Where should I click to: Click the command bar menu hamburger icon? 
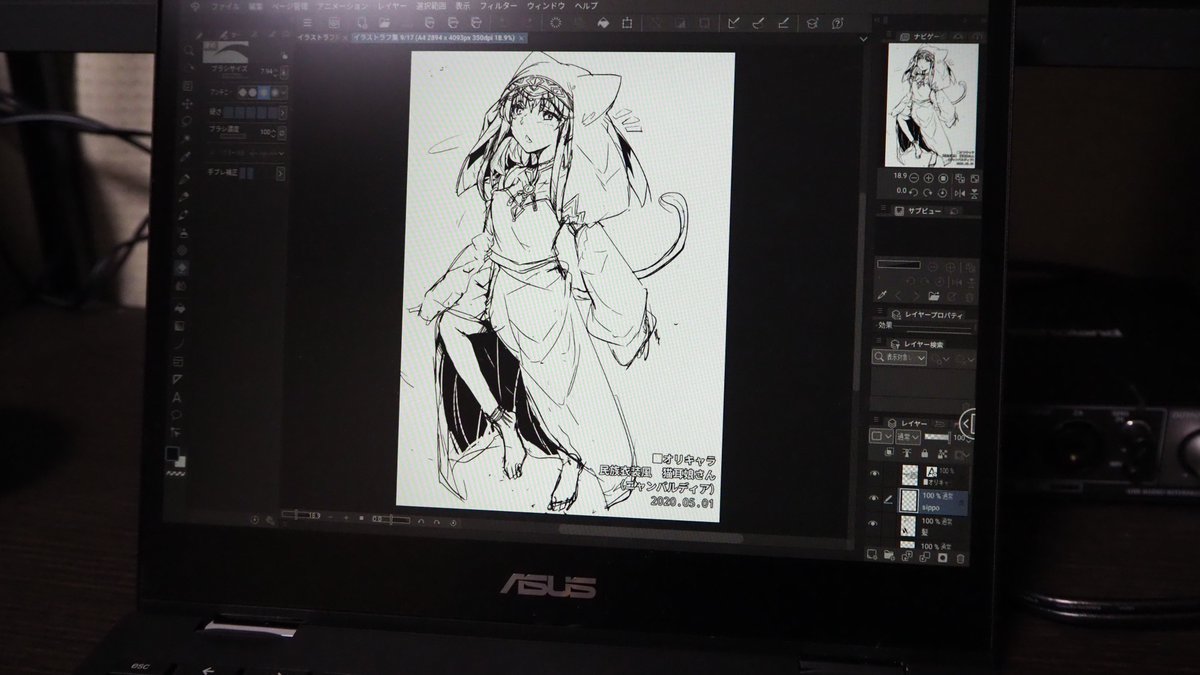[308, 23]
